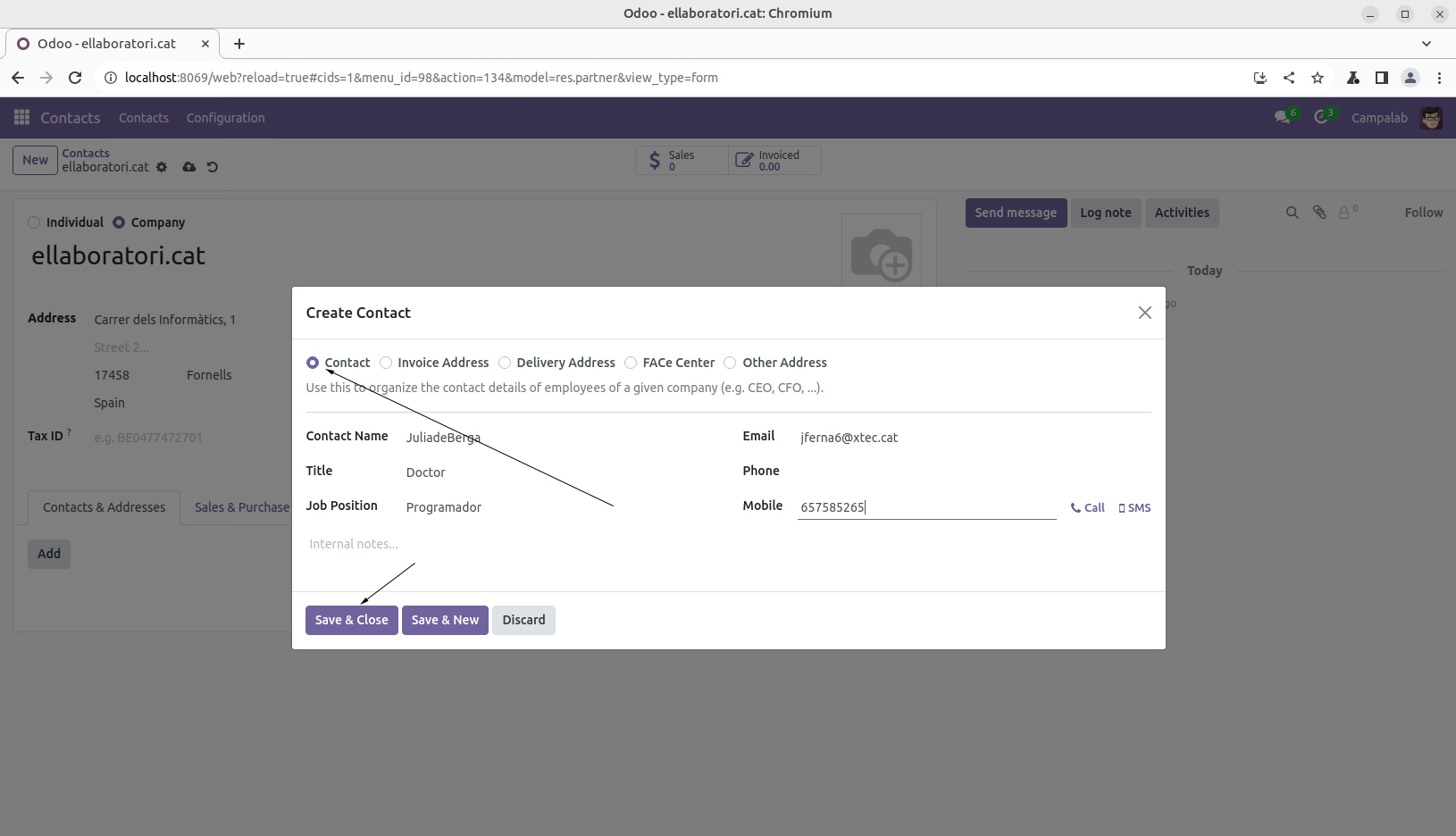Select the Delivery Address radio option
Image resolution: width=1456 pixels, height=836 pixels.
[x=505, y=363]
